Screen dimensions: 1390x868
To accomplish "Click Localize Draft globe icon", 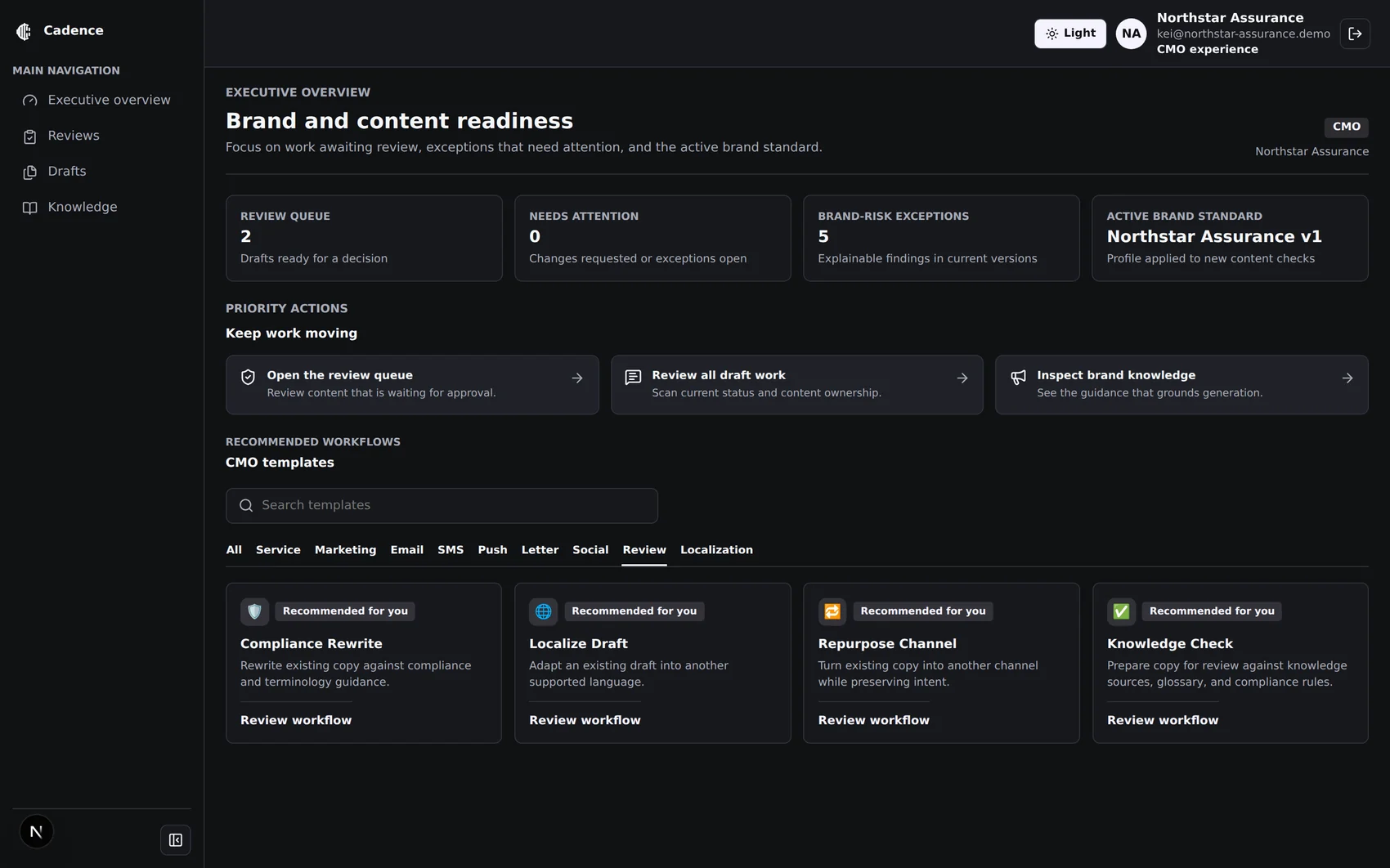I will click(x=543, y=611).
